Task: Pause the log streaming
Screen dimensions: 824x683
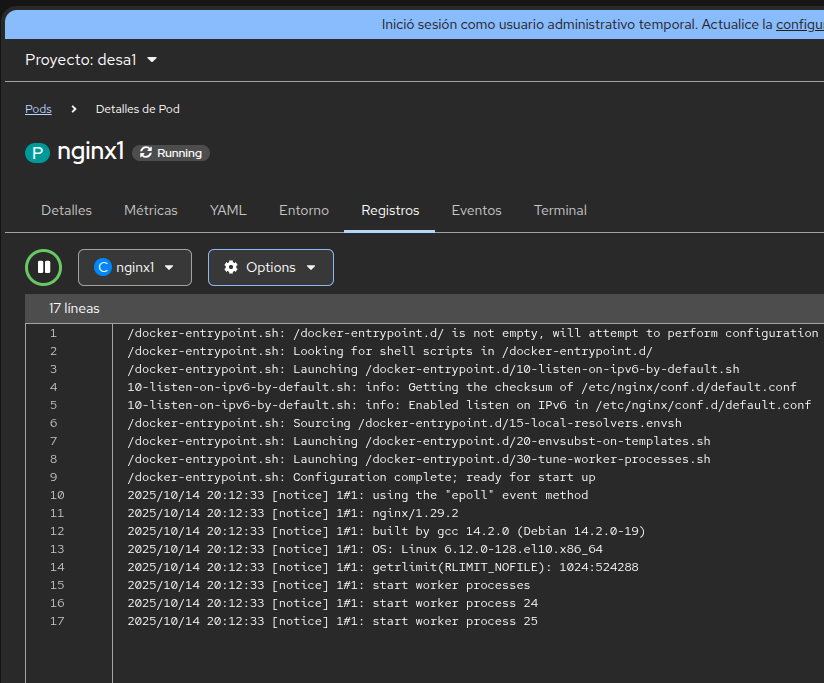Action: point(43,267)
